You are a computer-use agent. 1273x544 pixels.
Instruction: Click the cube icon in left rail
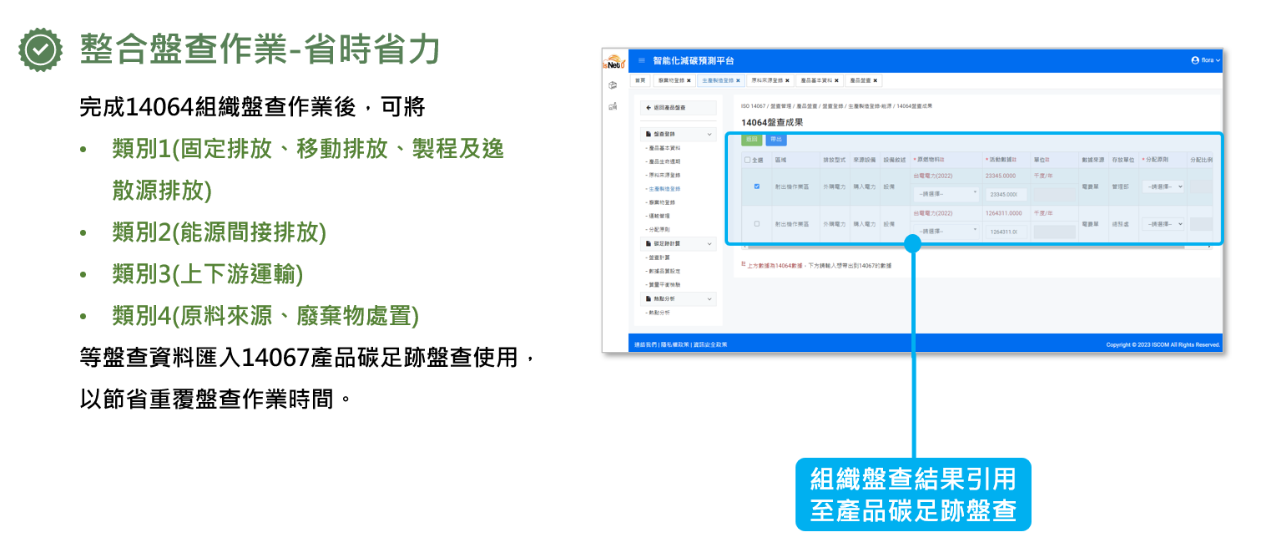click(613, 86)
